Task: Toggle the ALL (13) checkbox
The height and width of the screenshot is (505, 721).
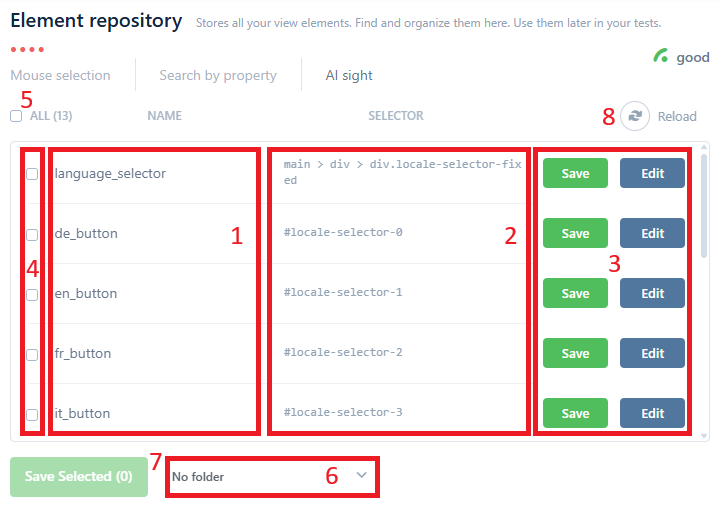Action: pos(16,116)
